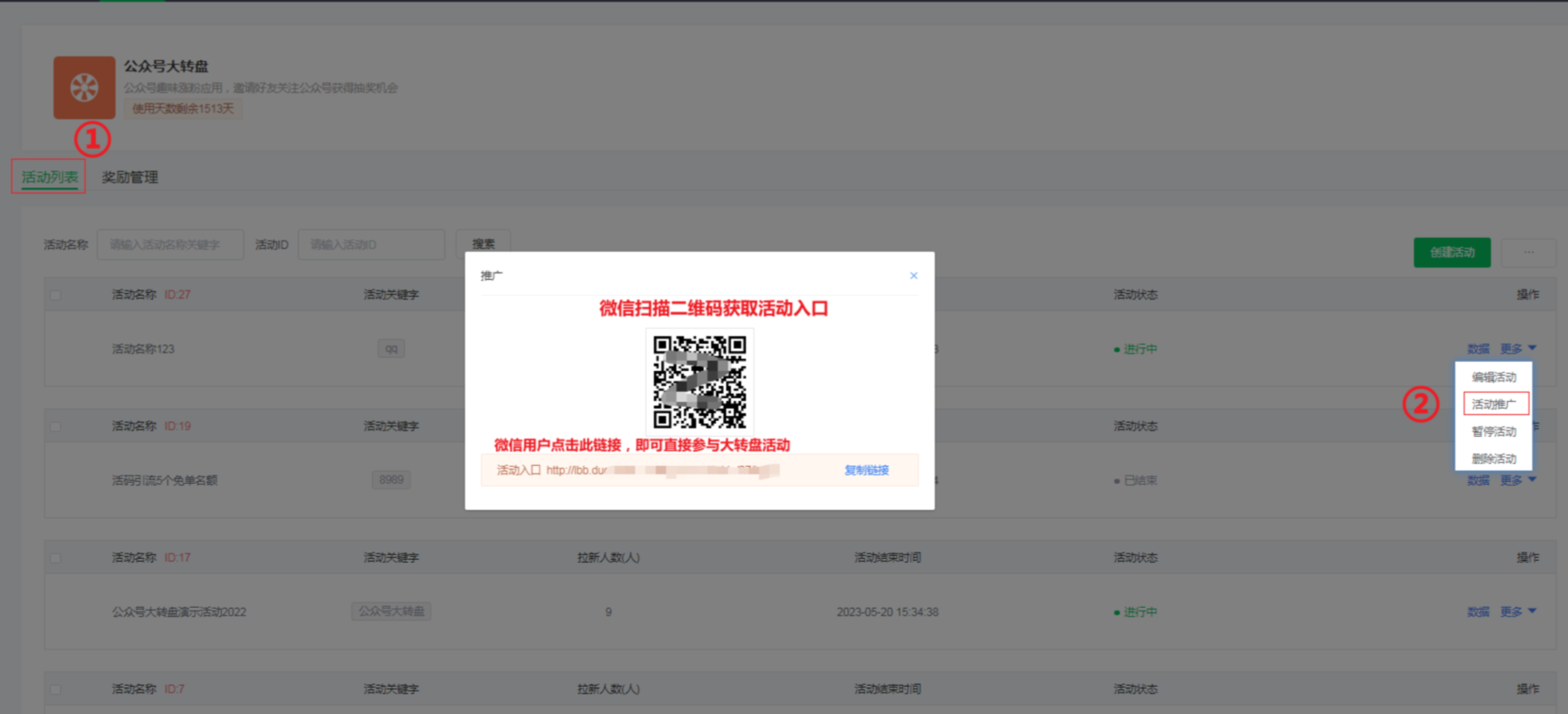Tick checkbox for activity ID:27
The height and width of the screenshot is (714, 1568).
(56, 295)
